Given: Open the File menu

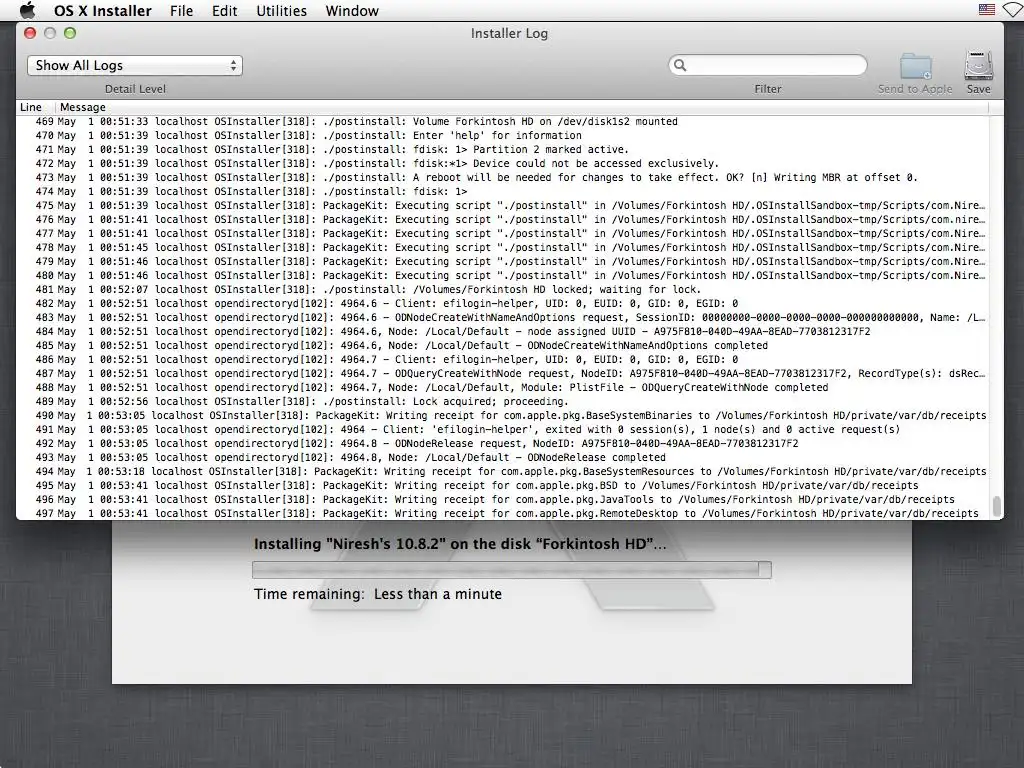Looking at the screenshot, I should [x=182, y=11].
